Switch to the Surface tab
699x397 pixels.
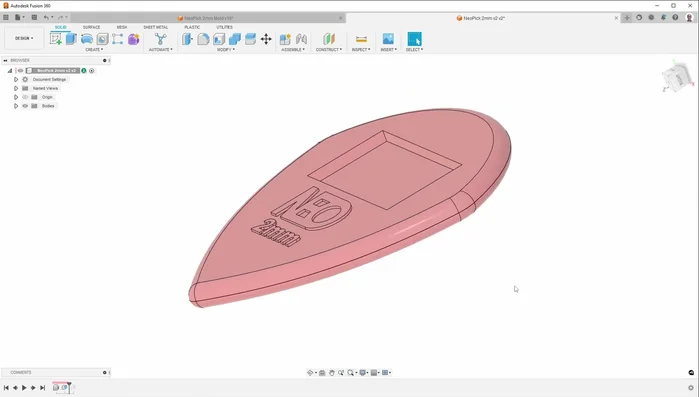[x=91, y=27]
